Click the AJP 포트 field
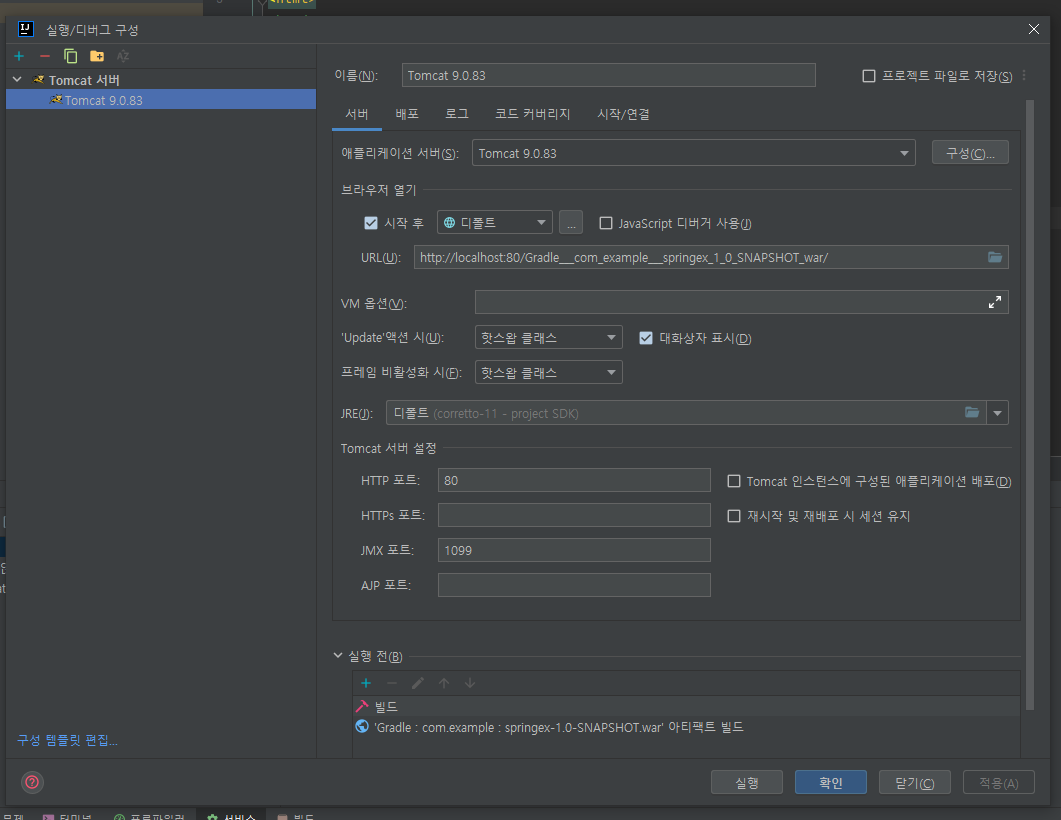Screen dimensions: 1061x820 [x=574, y=585]
